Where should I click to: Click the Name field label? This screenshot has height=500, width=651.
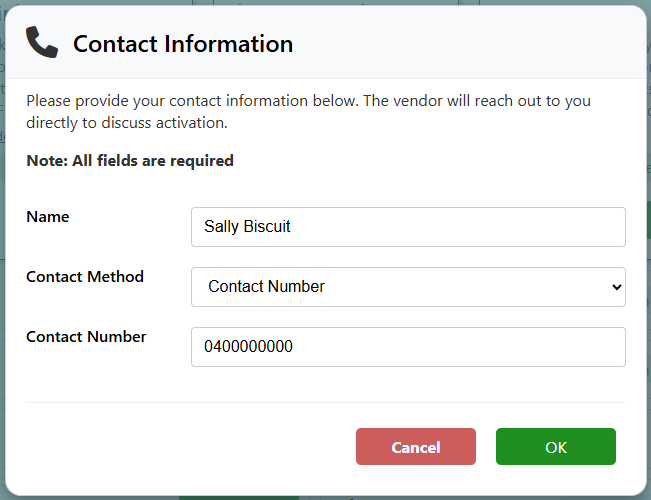click(x=48, y=217)
